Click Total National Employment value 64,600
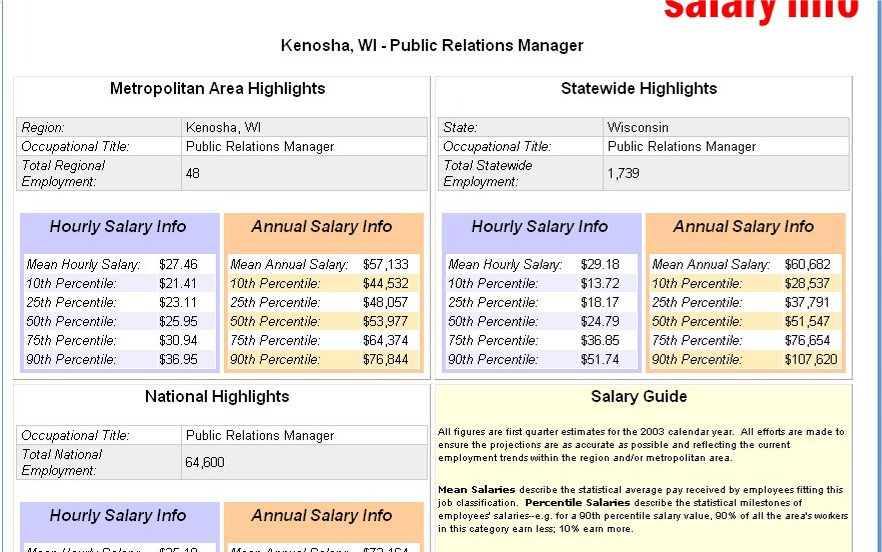 coord(204,463)
